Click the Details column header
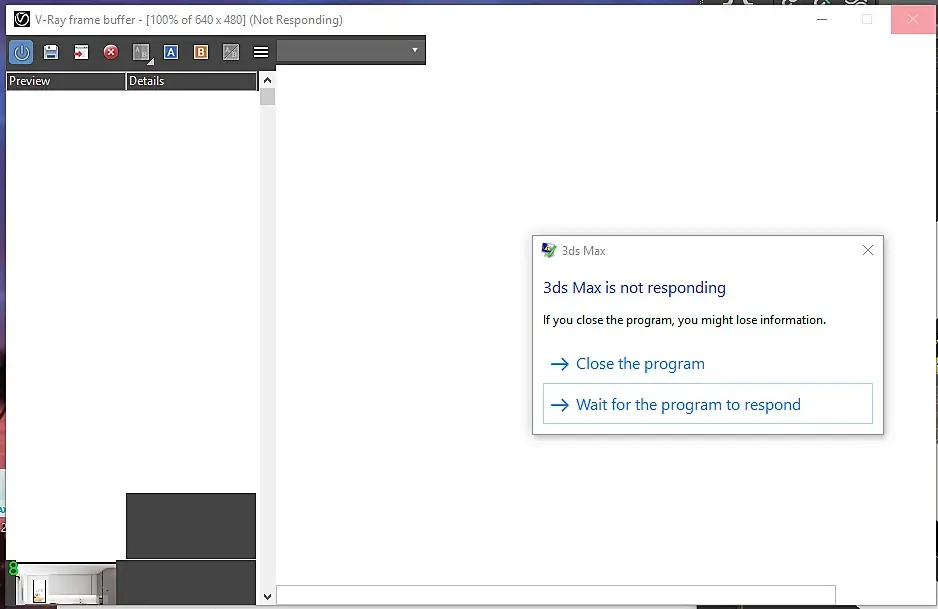This screenshot has height=609, width=938. click(191, 81)
